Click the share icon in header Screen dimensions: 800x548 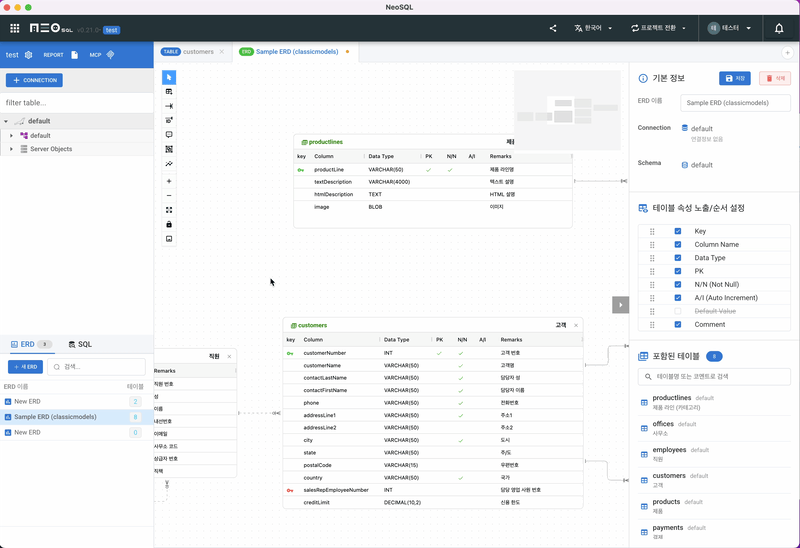tap(553, 28)
